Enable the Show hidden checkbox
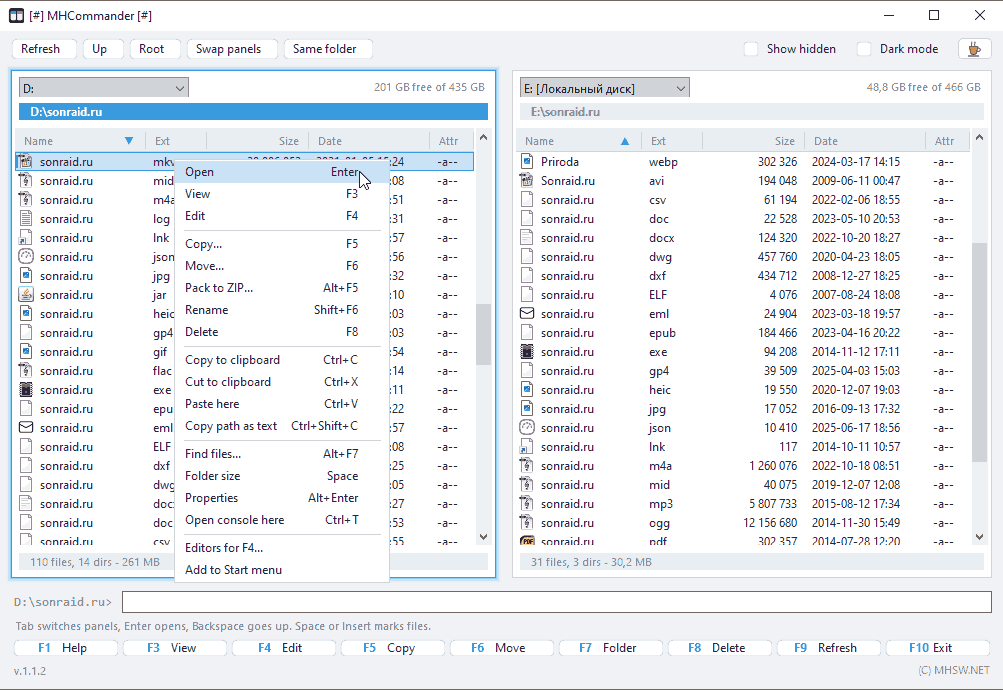 pos(752,49)
